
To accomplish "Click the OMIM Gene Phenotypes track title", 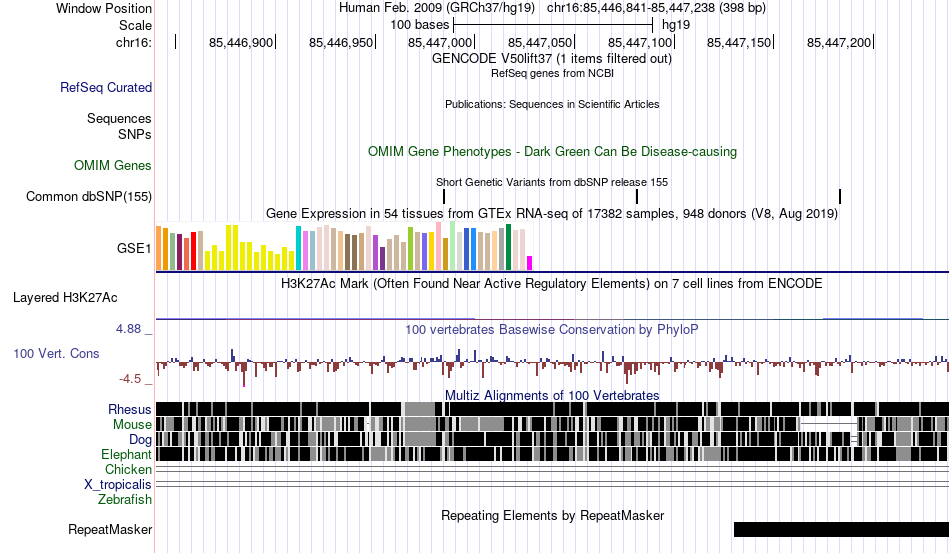I will (x=552, y=151).
